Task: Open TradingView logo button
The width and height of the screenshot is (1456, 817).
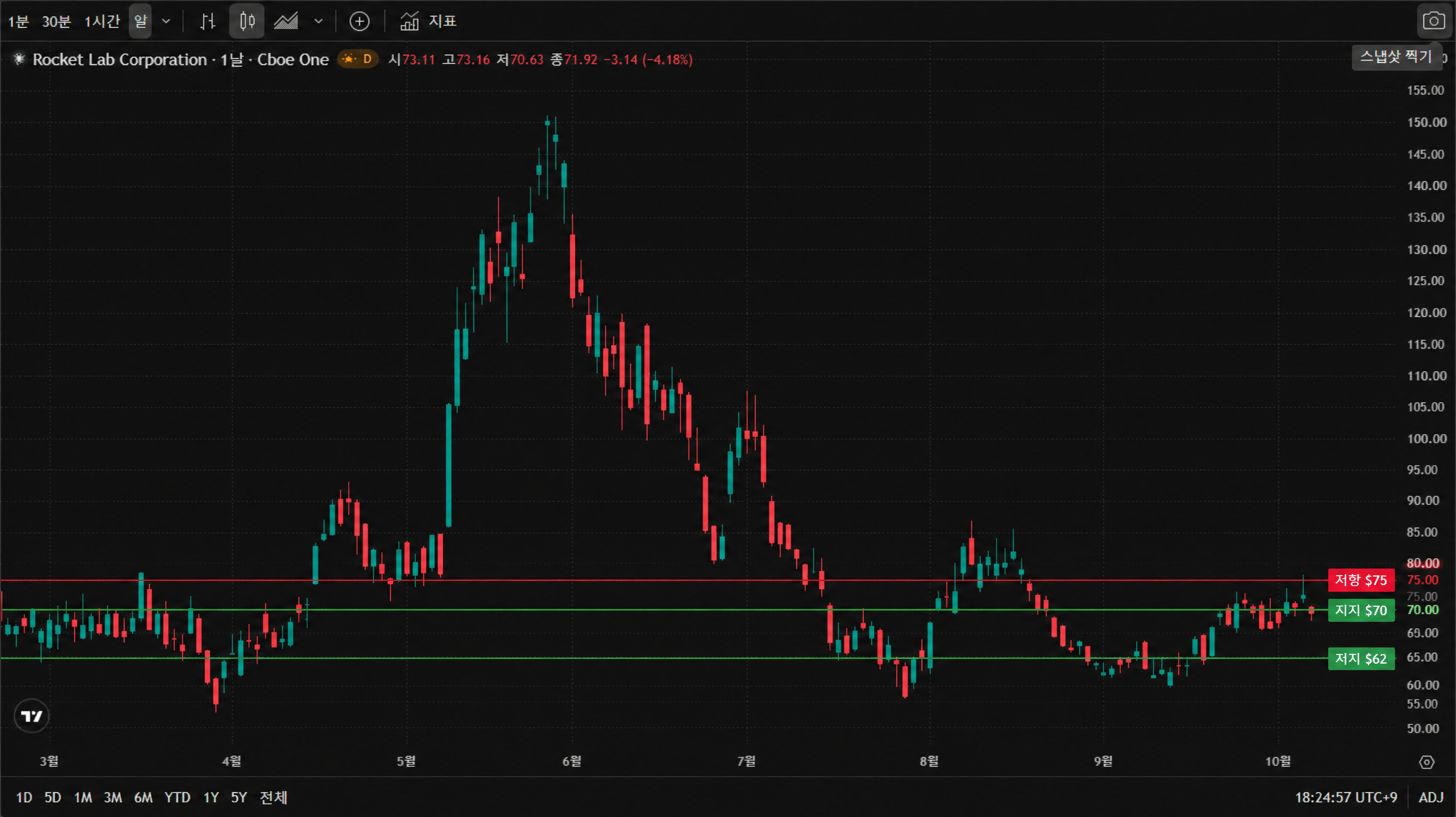Action: click(31, 716)
